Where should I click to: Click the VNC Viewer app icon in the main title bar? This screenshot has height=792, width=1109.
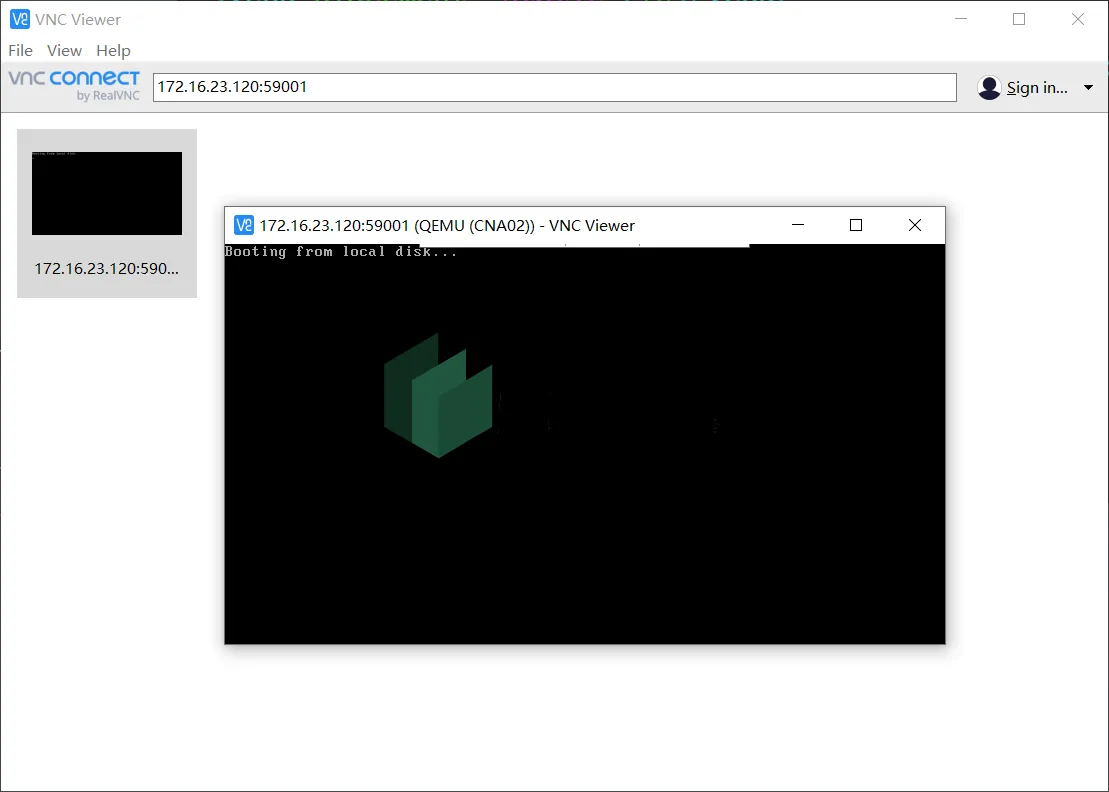click(20, 19)
